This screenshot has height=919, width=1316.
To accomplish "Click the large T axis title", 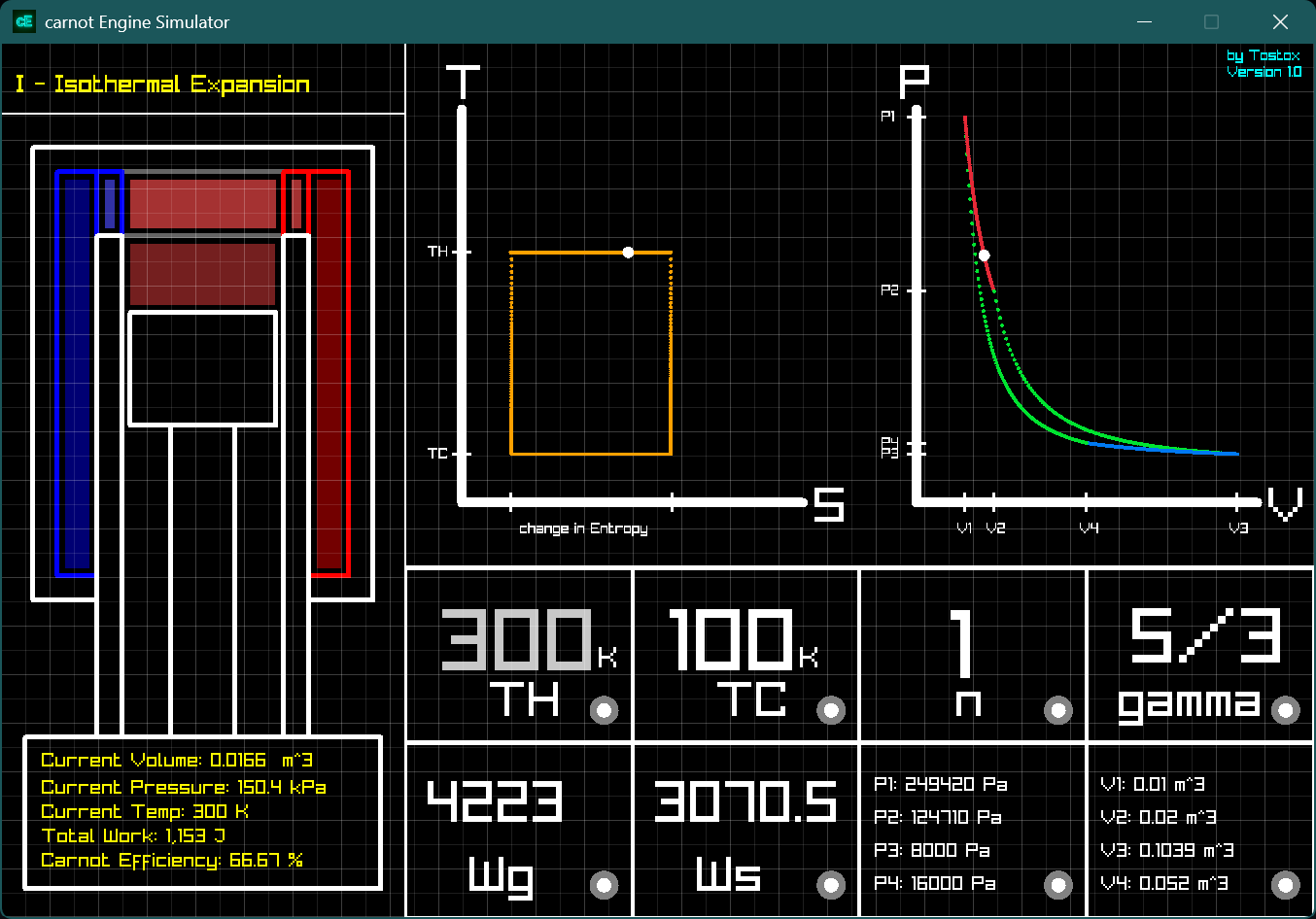I will [463, 82].
